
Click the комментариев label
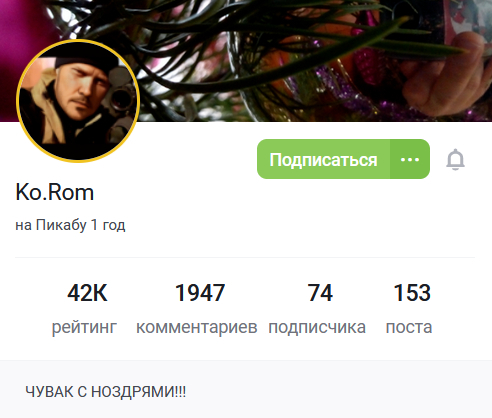pos(197,327)
